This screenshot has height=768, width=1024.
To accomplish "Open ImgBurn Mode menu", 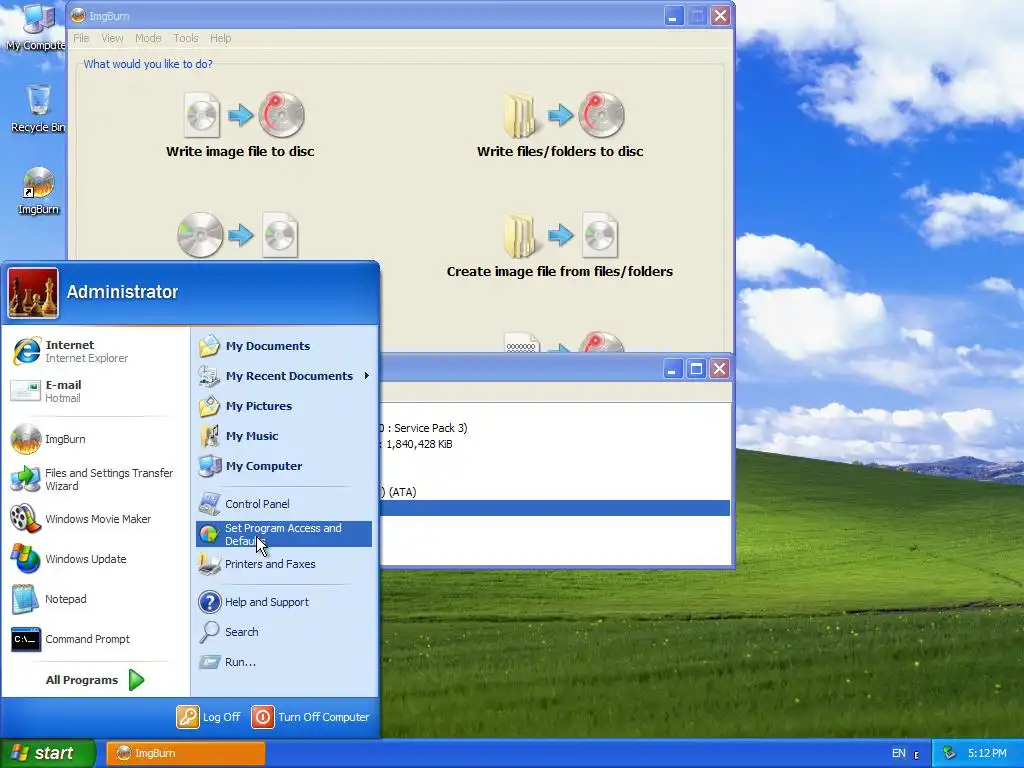I will point(148,39).
